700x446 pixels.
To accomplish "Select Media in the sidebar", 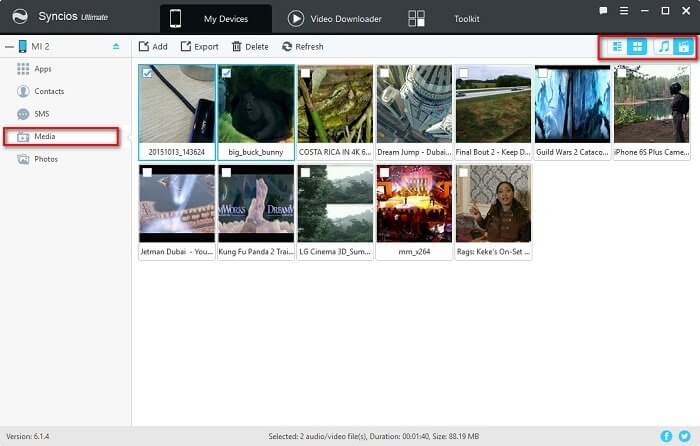I will pyautogui.click(x=62, y=137).
